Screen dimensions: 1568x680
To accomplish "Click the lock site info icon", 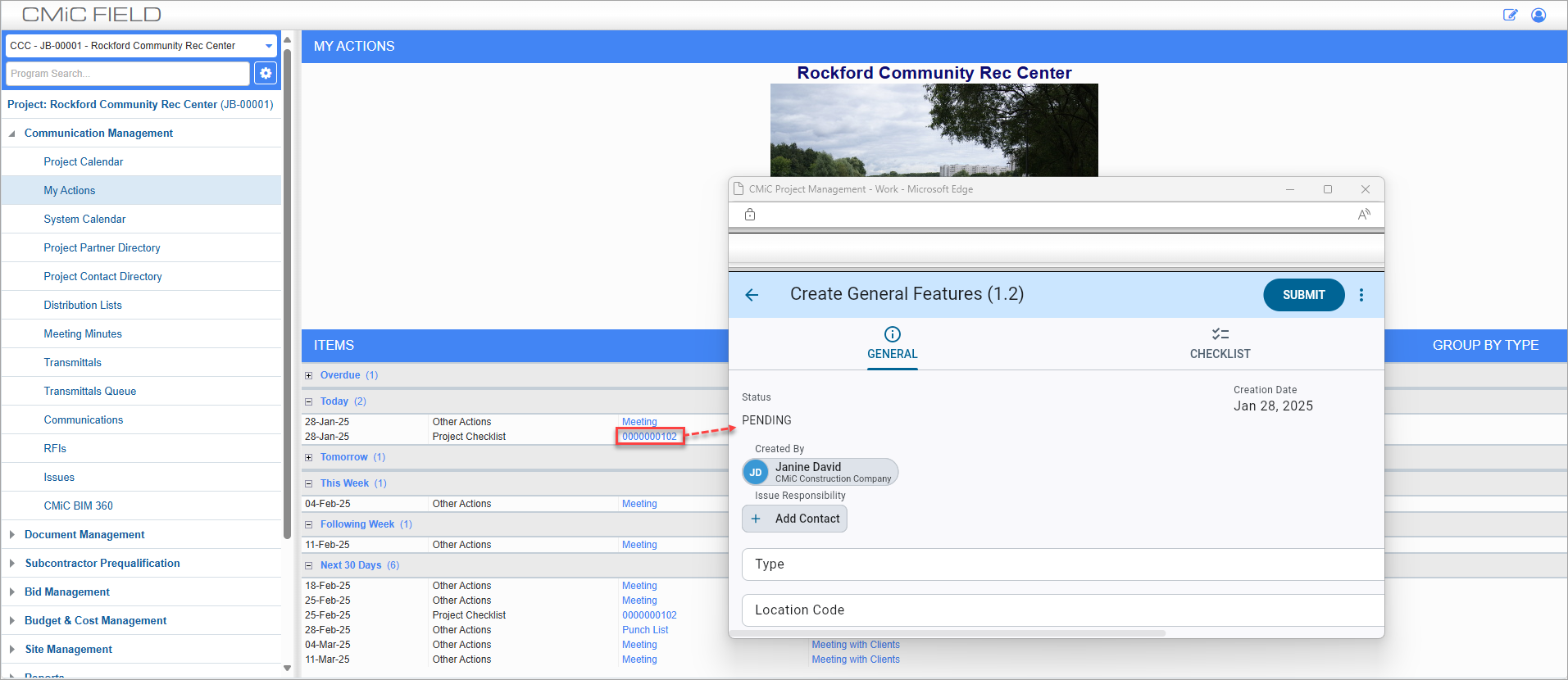I will pyautogui.click(x=750, y=215).
